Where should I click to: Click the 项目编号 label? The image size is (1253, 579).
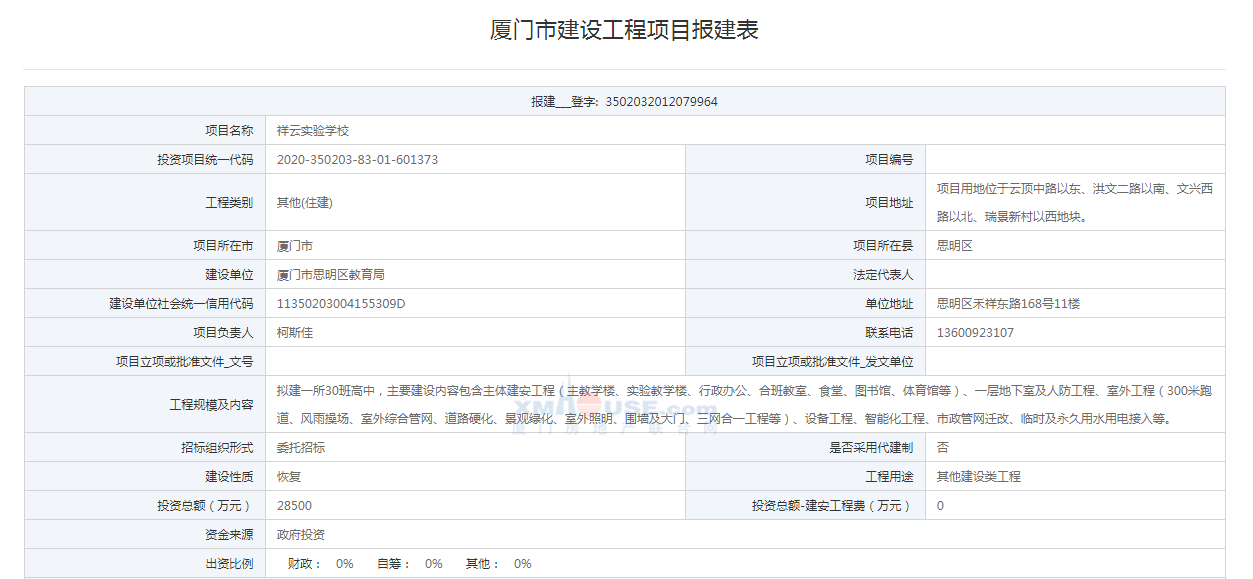point(889,160)
